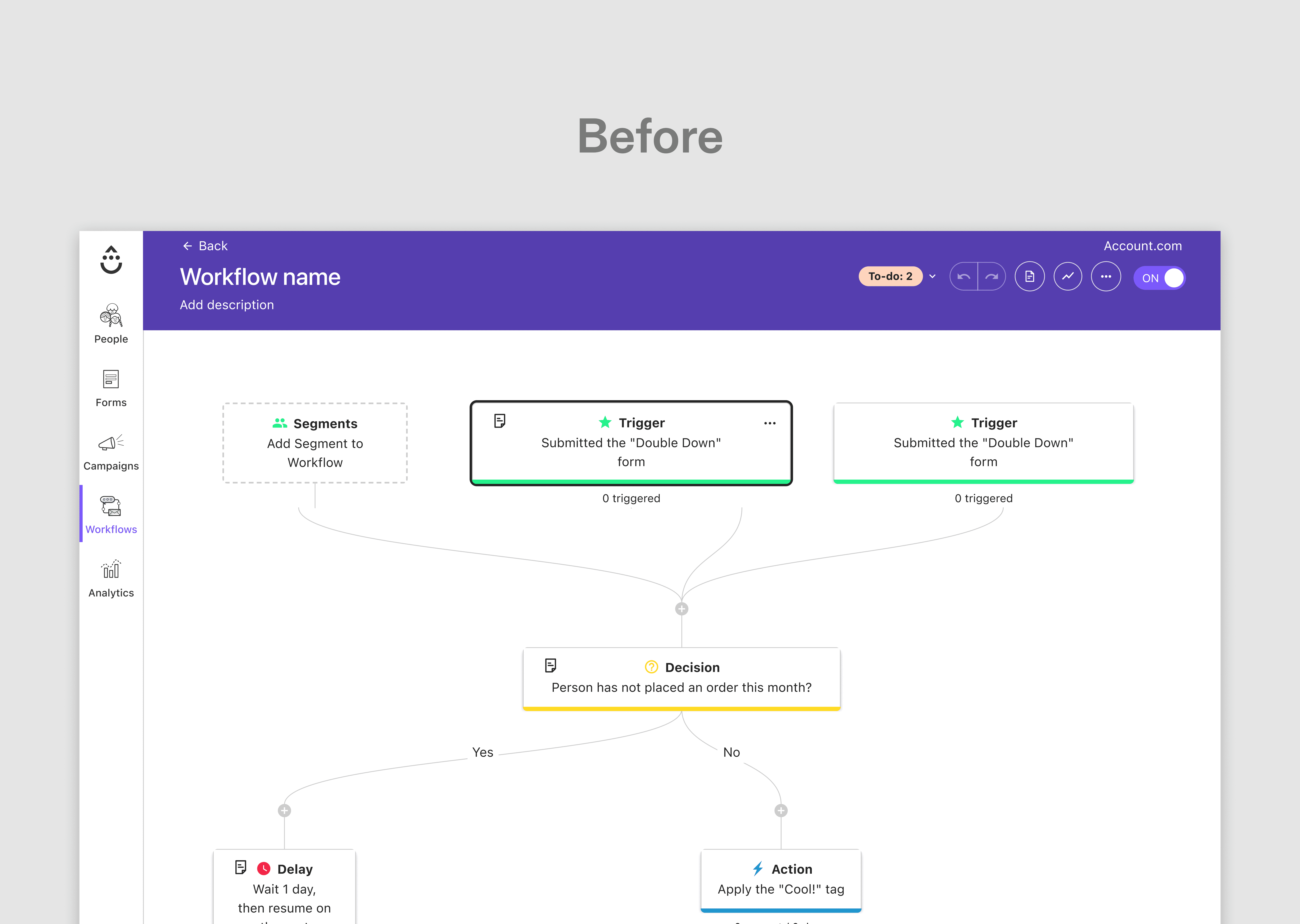
Task: Click the smiley logo in the sidebar
Action: pyautogui.click(x=111, y=260)
